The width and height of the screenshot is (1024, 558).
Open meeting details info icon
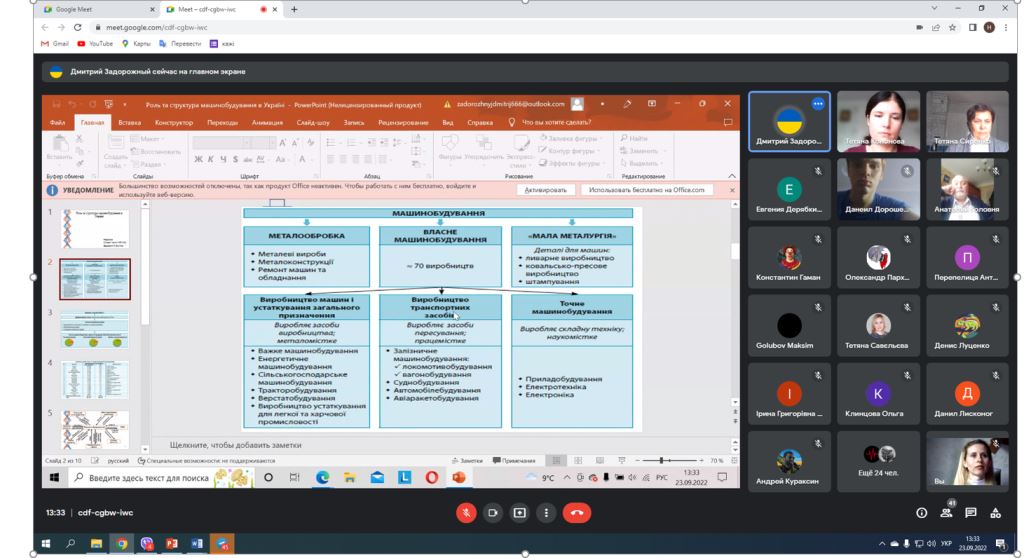pos(921,514)
